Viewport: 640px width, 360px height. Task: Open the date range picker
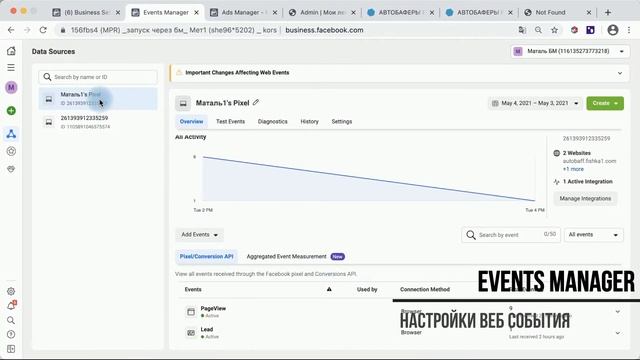[x=536, y=103]
